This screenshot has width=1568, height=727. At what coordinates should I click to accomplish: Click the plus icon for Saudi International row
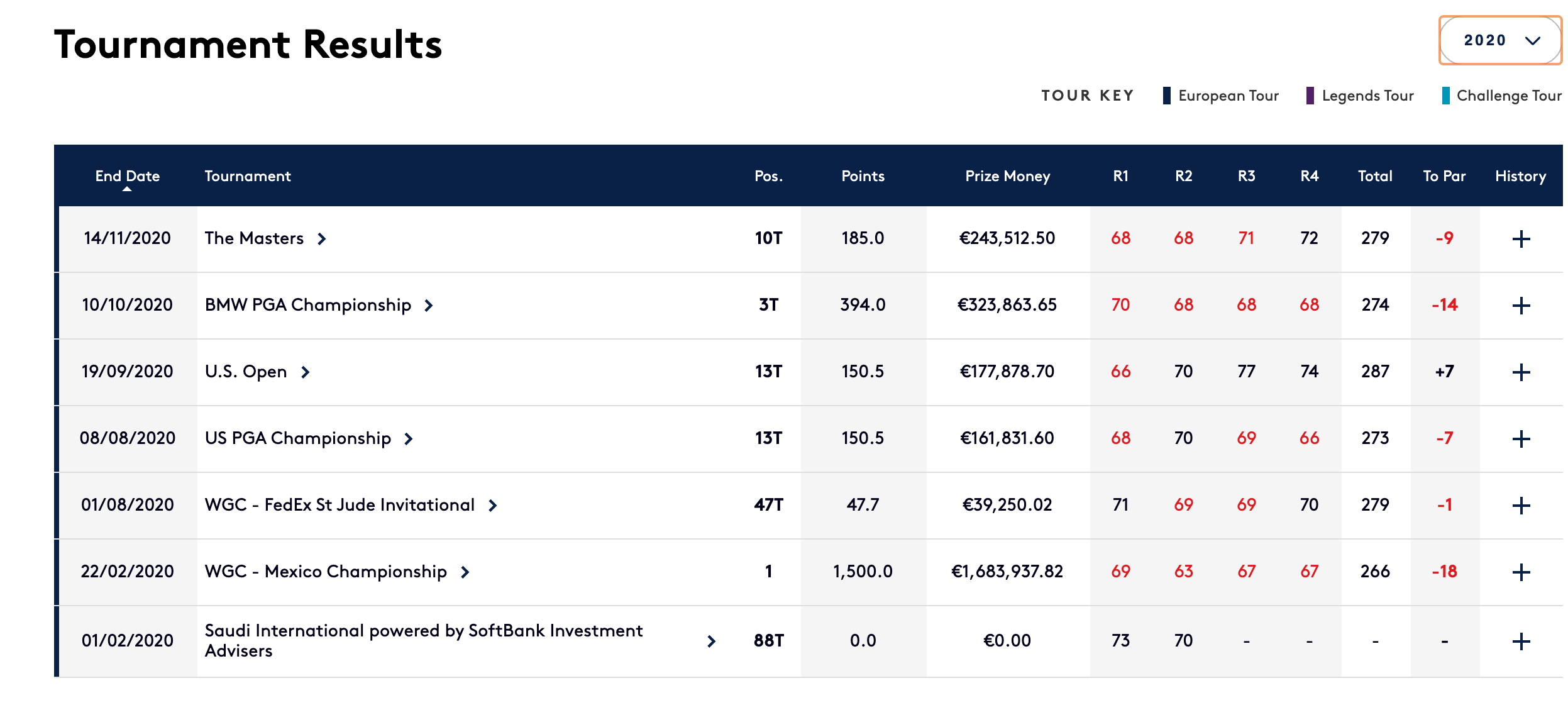pyautogui.click(x=1521, y=641)
